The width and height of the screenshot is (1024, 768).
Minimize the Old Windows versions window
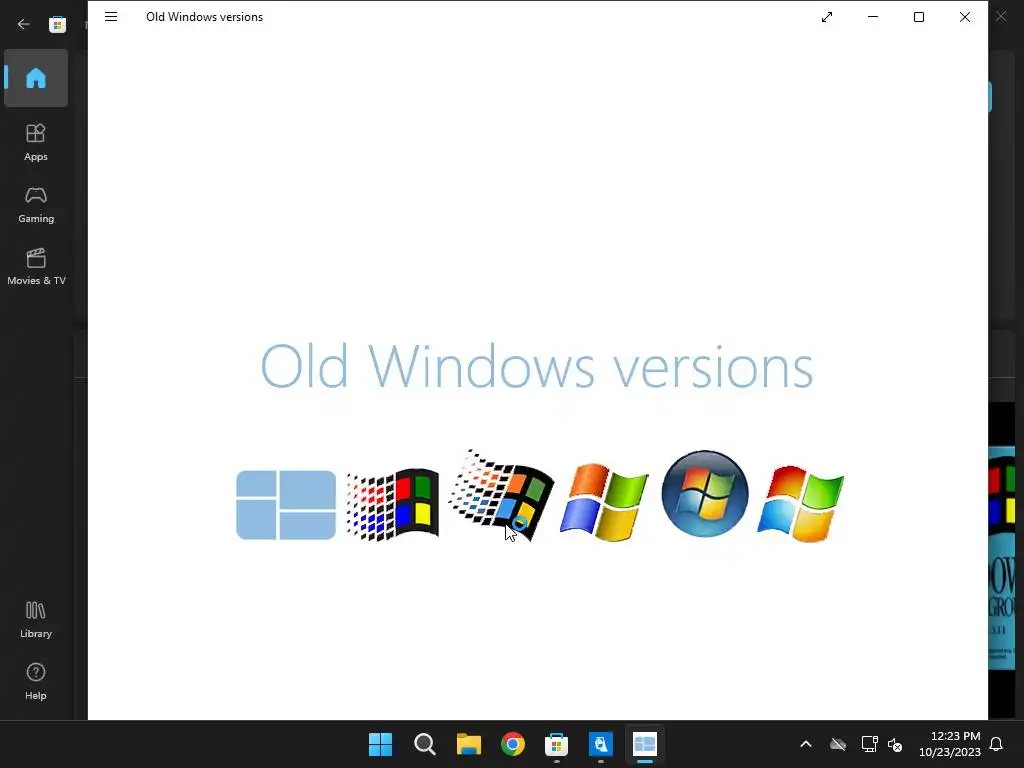coord(872,17)
